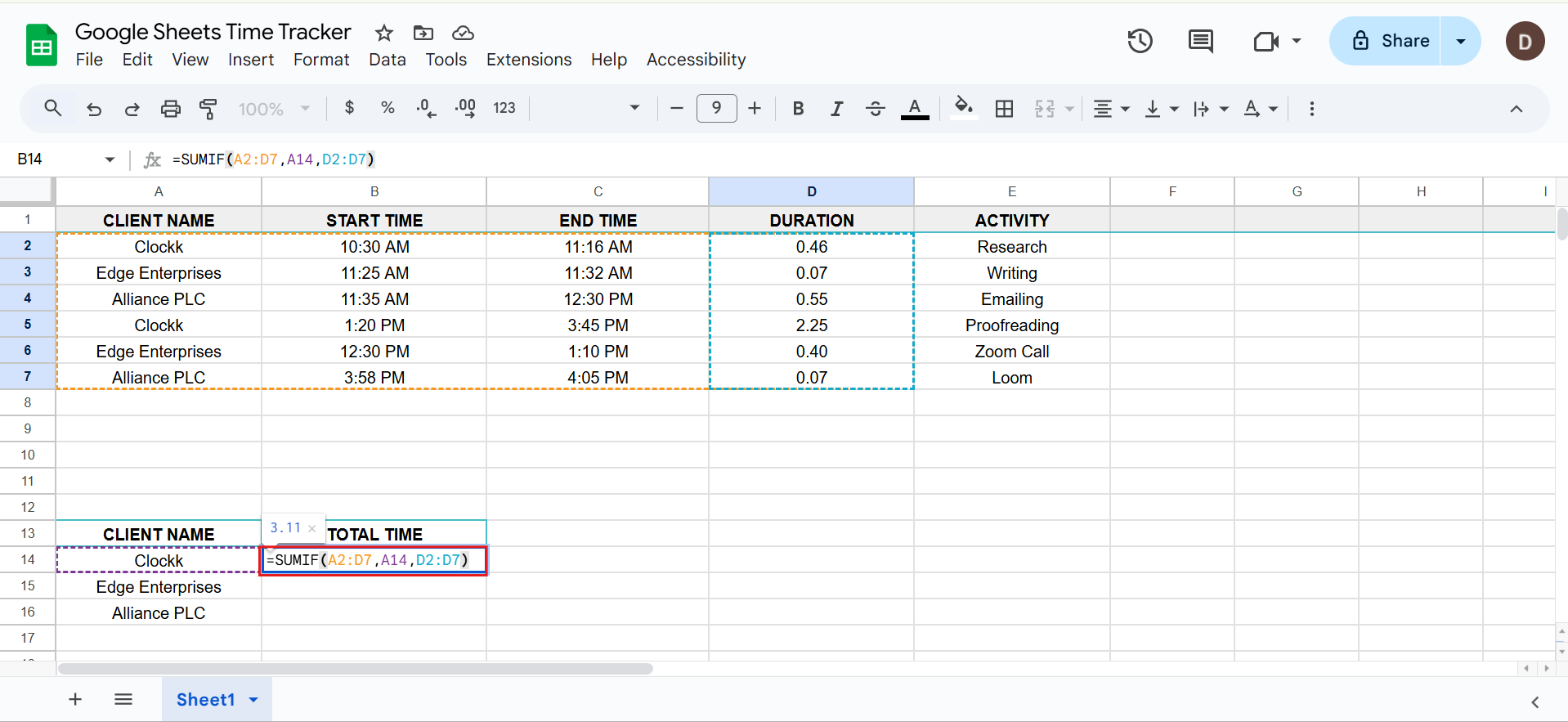Open version history clock icon

[1140, 41]
